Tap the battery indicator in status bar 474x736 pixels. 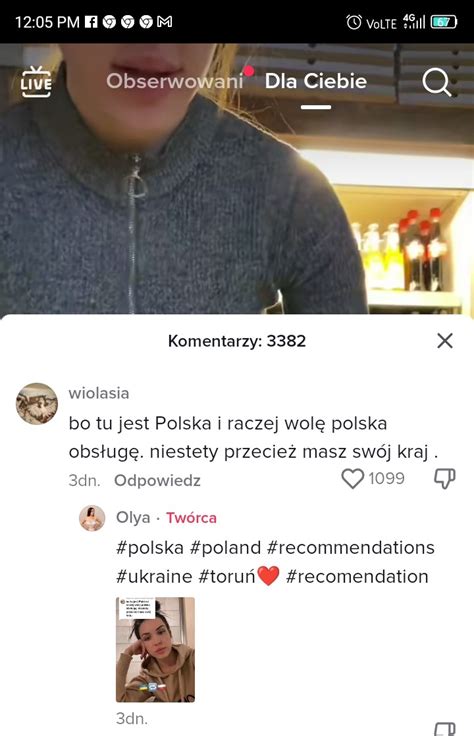coord(443,22)
